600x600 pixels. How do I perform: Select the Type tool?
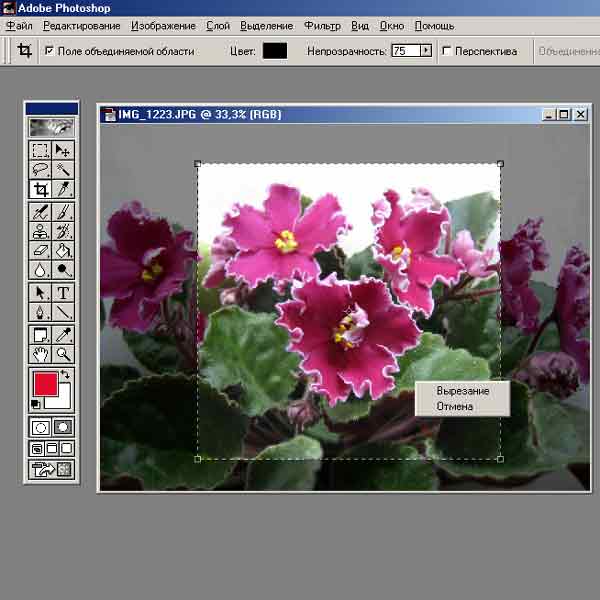[x=63, y=293]
